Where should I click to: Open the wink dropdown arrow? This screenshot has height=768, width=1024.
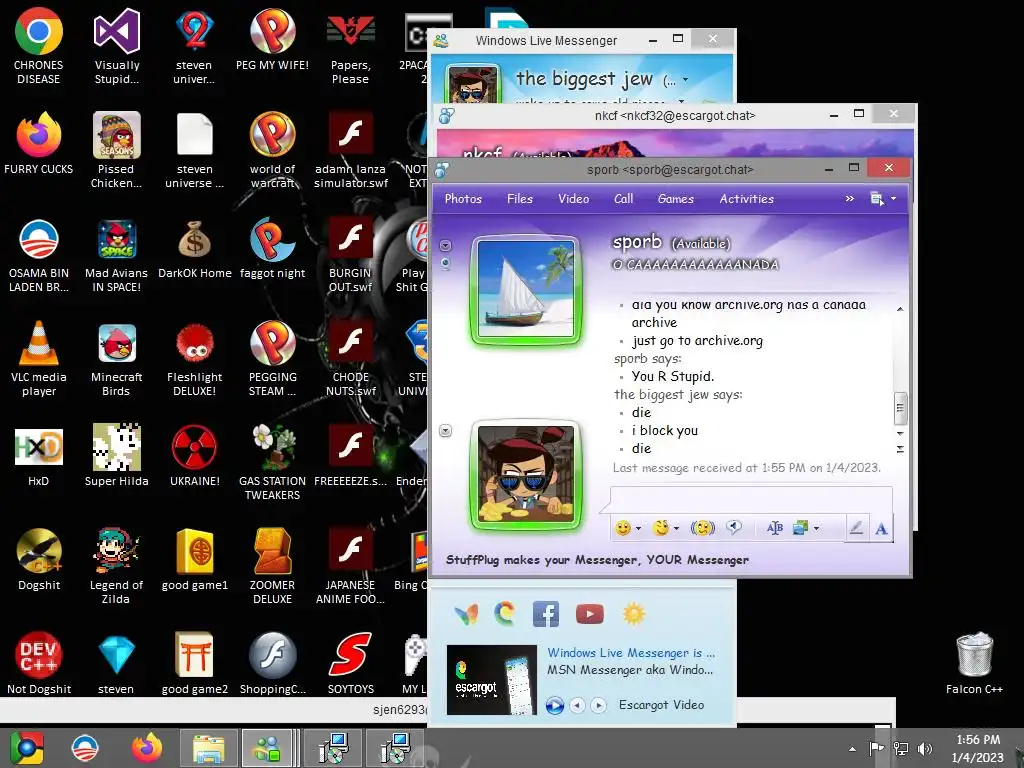676,528
